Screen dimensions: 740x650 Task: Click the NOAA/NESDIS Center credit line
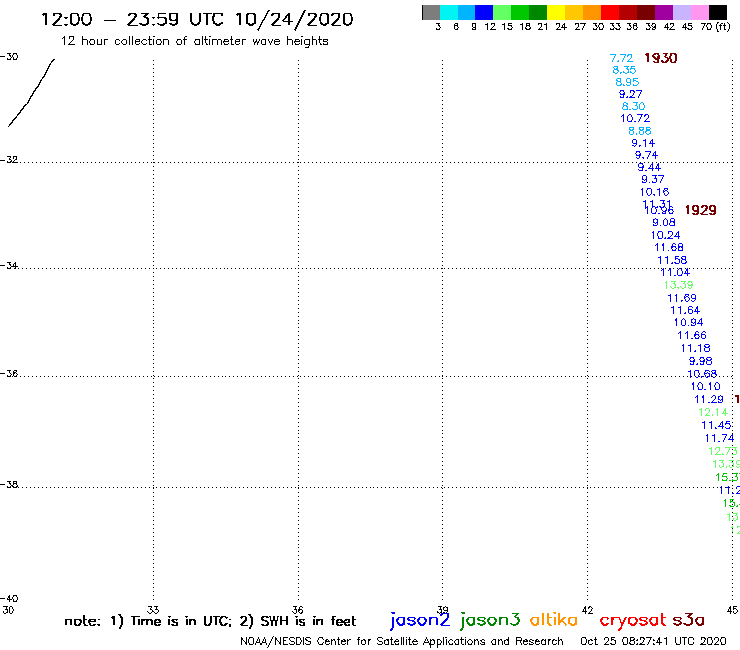click(402, 642)
